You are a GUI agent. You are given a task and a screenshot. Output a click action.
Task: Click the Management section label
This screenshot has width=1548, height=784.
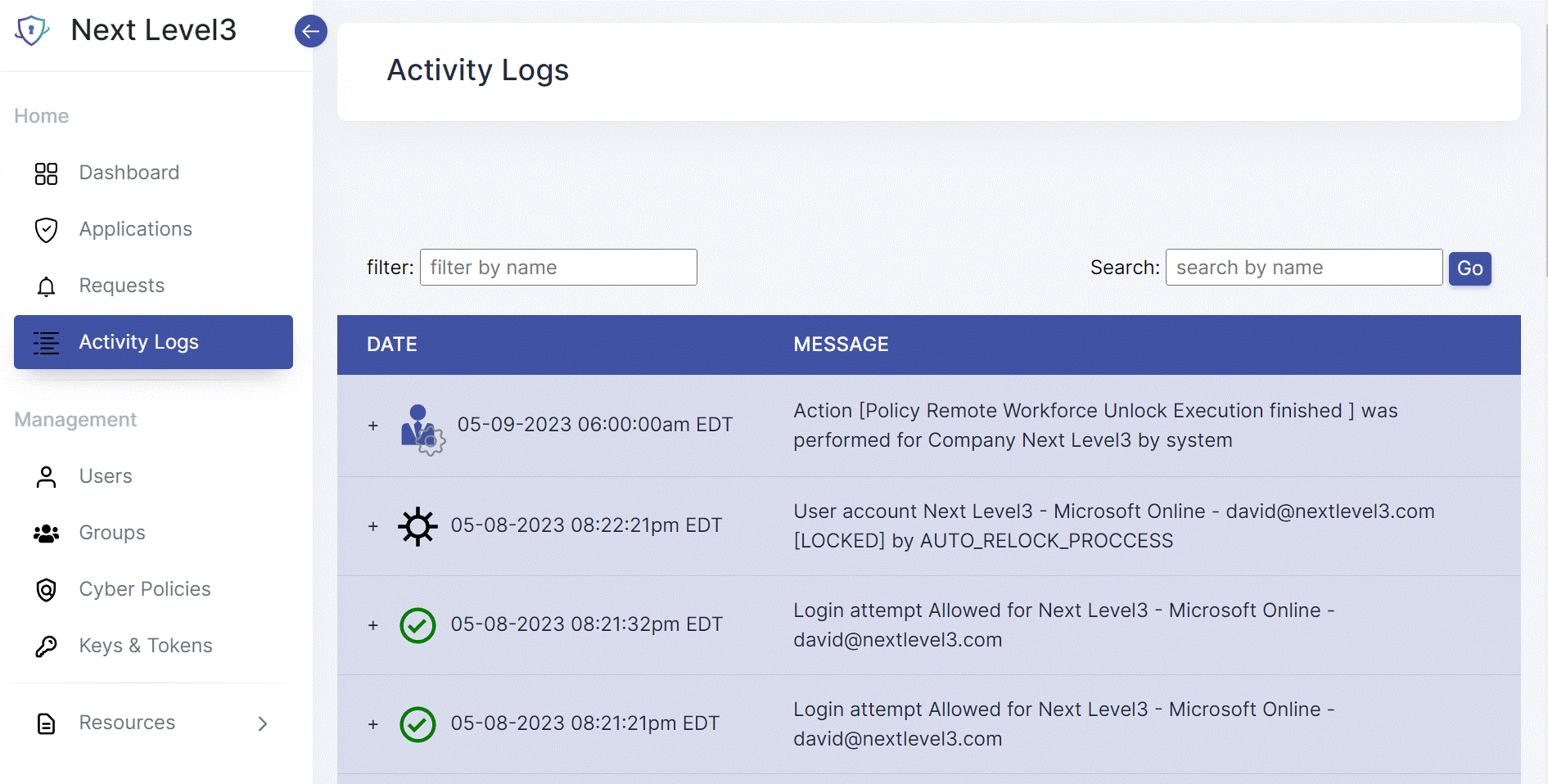coord(75,420)
